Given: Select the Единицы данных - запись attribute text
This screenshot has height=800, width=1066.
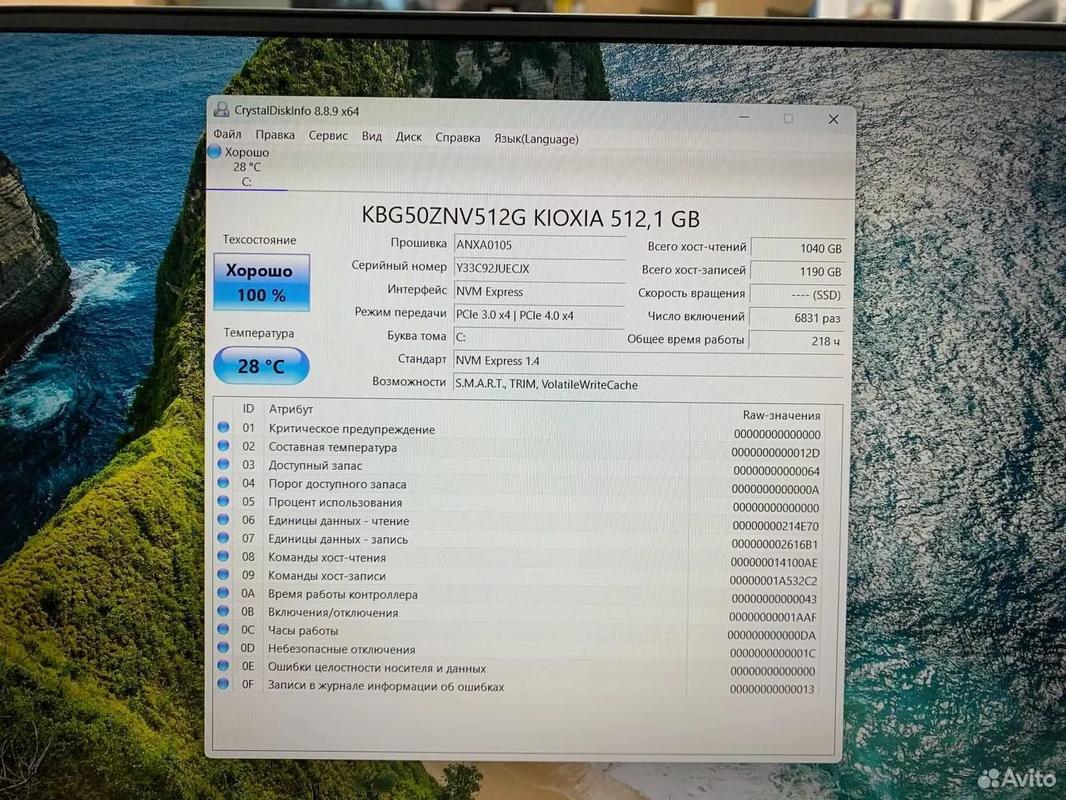Looking at the screenshot, I should (x=338, y=539).
